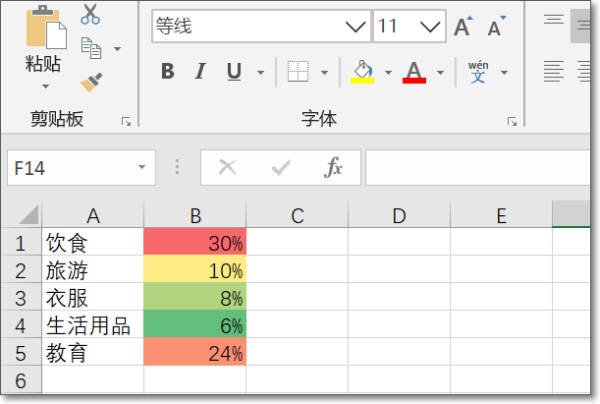Click the align left icon
This screenshot has height=404, width=600.
[x=554, y=72]
